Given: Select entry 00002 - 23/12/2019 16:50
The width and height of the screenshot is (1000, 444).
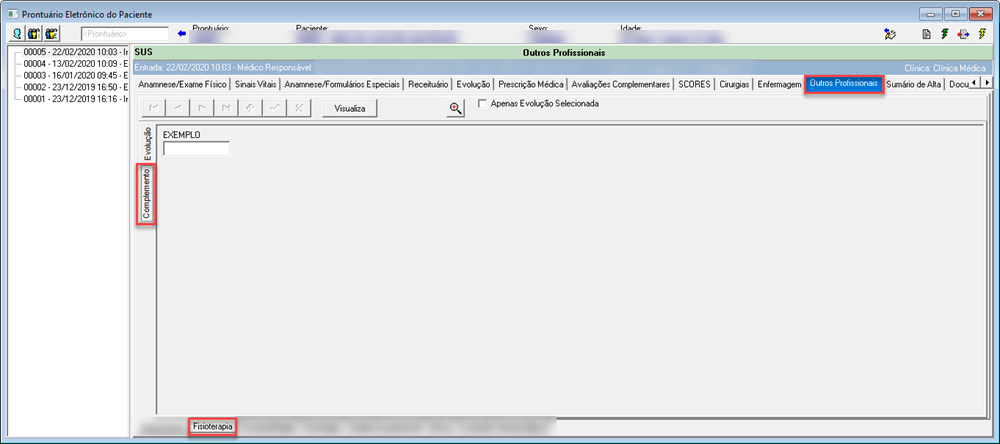Looking at the screenshot, I should pyautogui.click(x=76, y=87).
